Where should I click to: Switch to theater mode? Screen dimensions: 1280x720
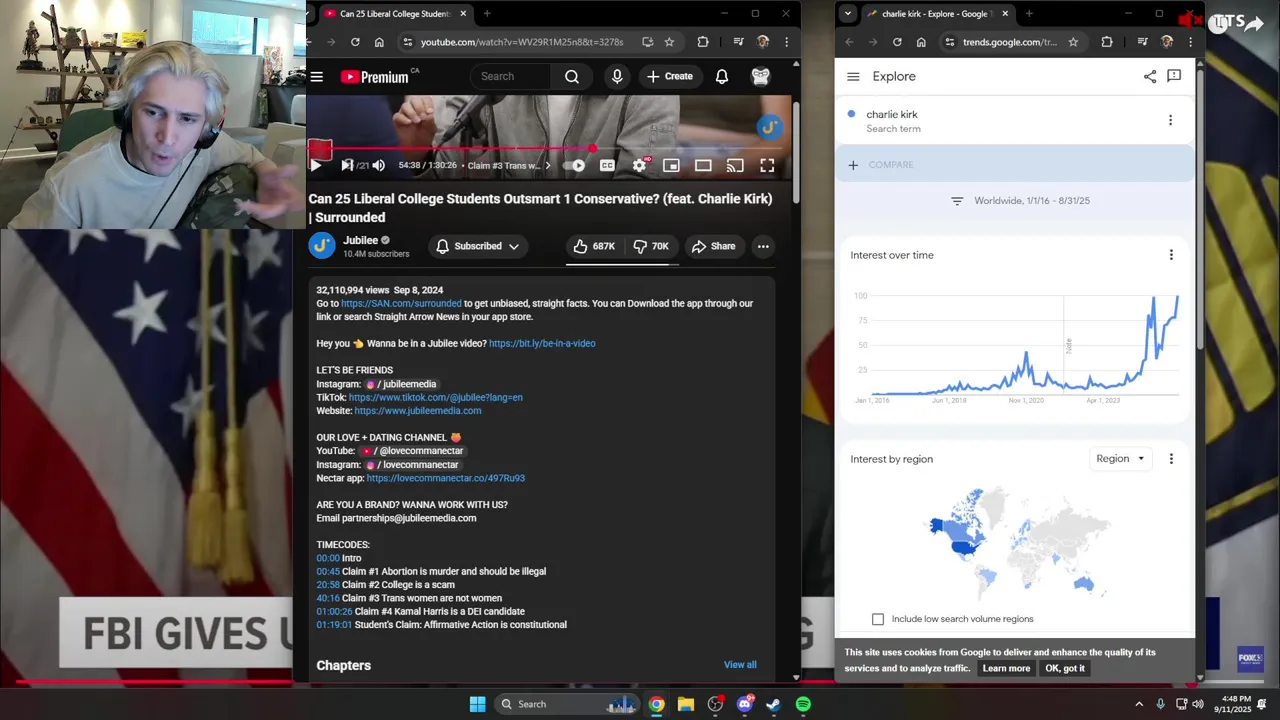coord(703,165)
